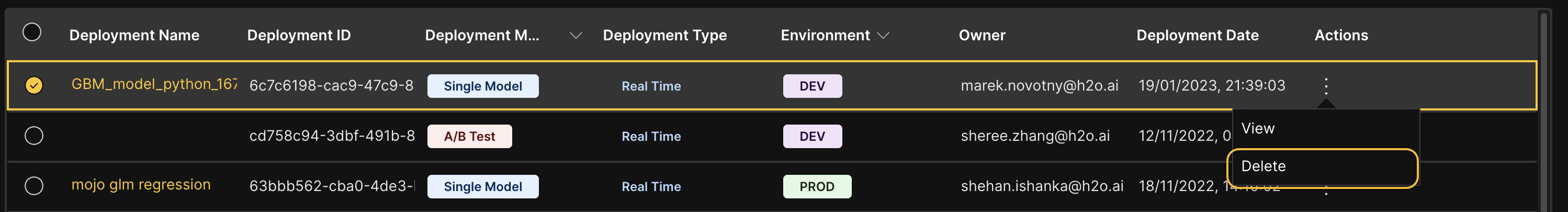
Task: Click the A/B Test mode badge
Action: [469, 137]
